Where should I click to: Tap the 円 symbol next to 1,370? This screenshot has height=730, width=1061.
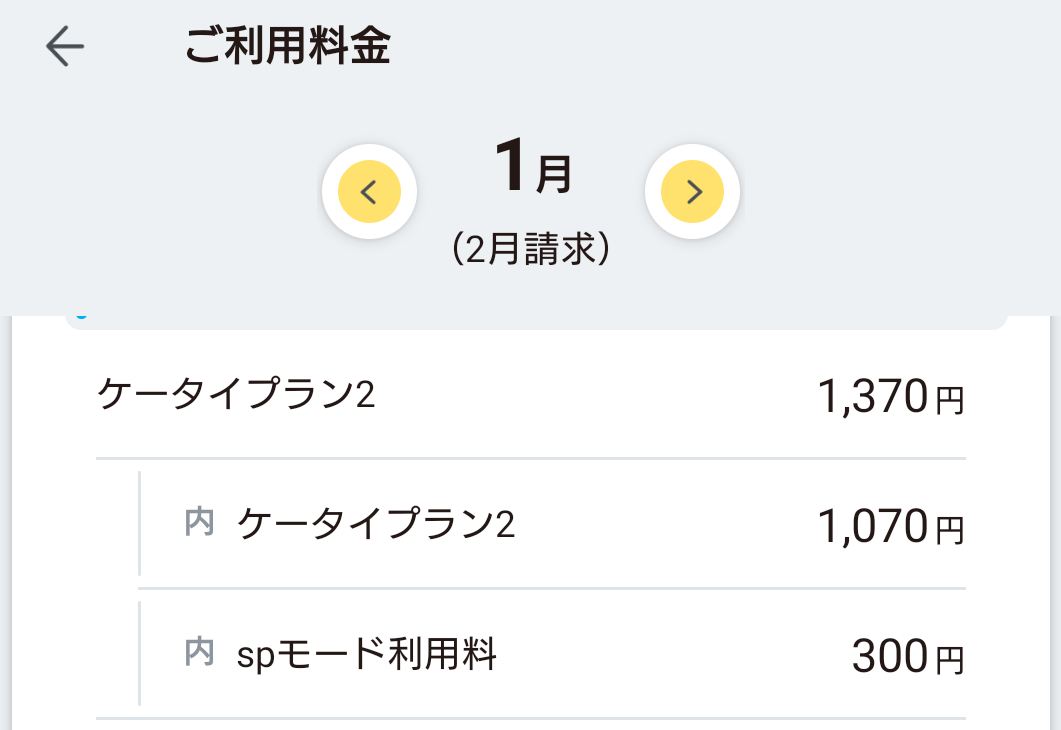(949, 402)
